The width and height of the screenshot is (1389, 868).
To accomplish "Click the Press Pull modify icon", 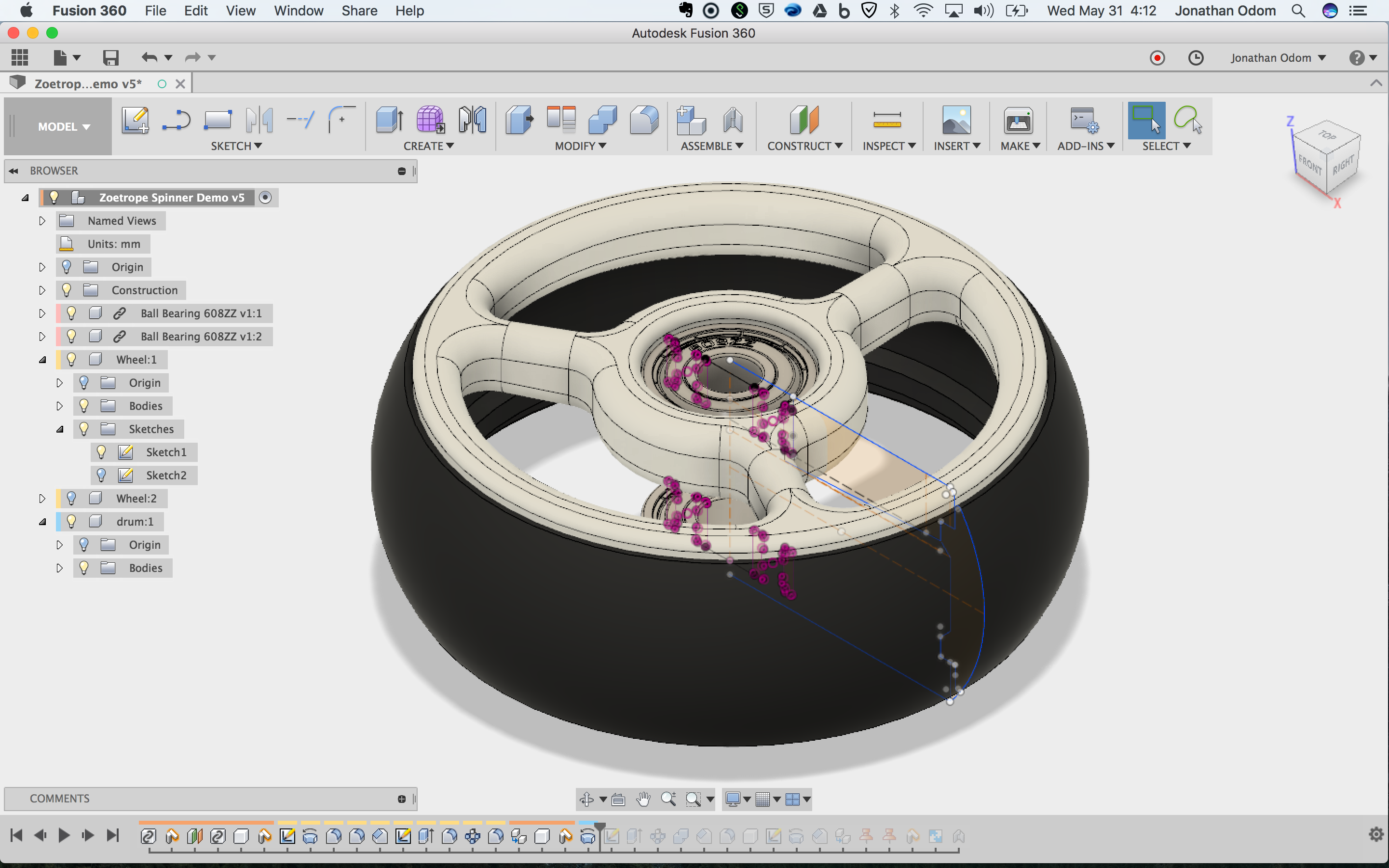I will [x=519, y=120].
